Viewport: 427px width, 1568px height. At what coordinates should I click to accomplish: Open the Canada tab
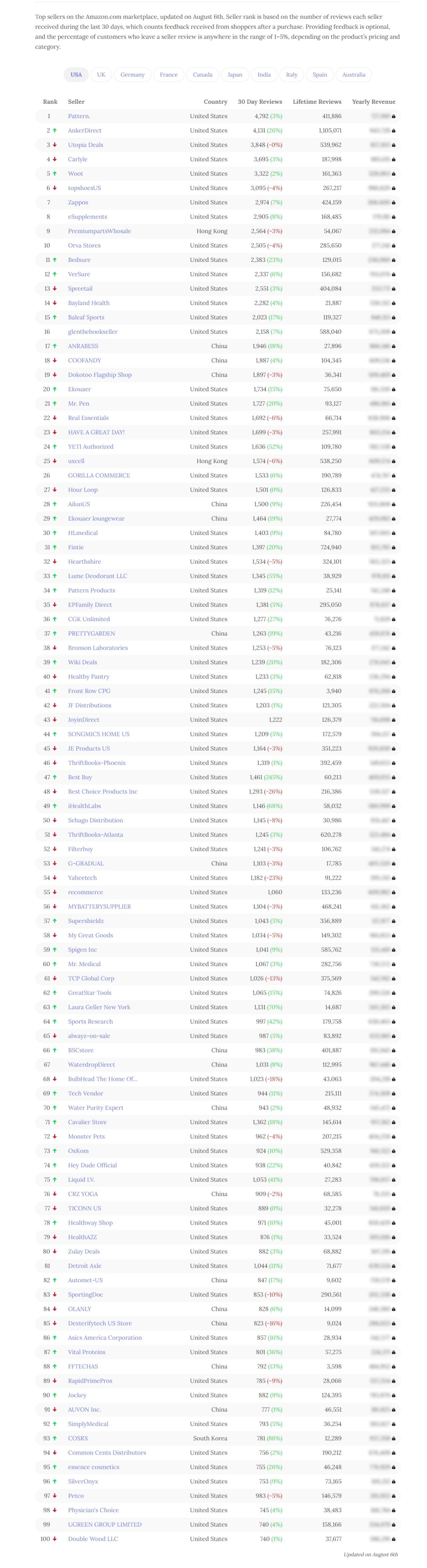tap(203, 75)
